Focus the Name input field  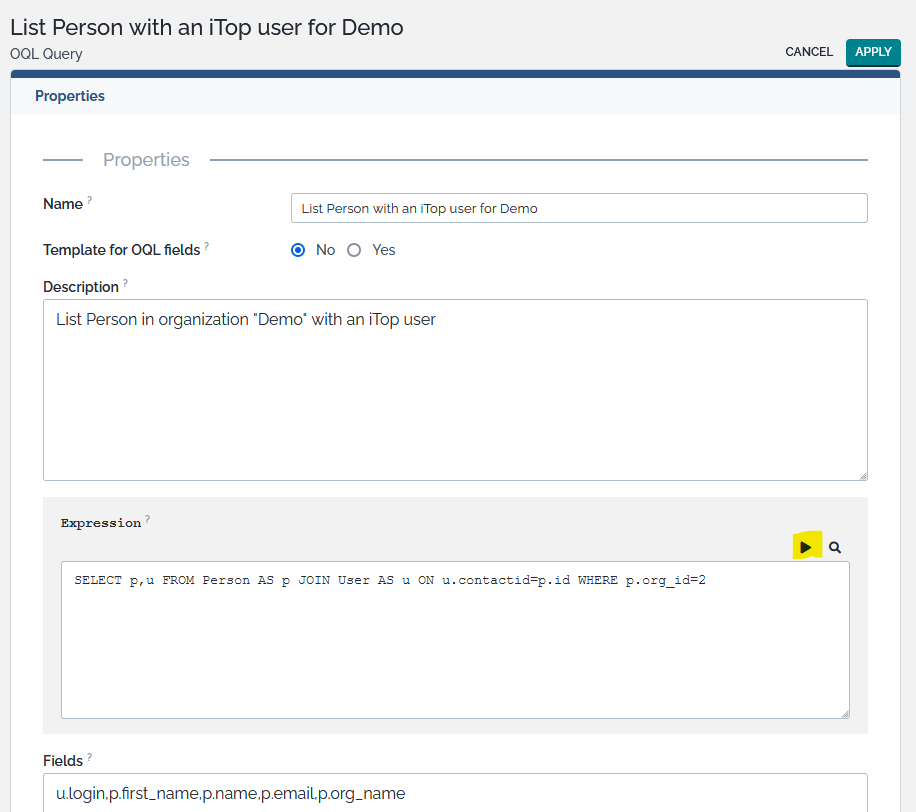578,208
